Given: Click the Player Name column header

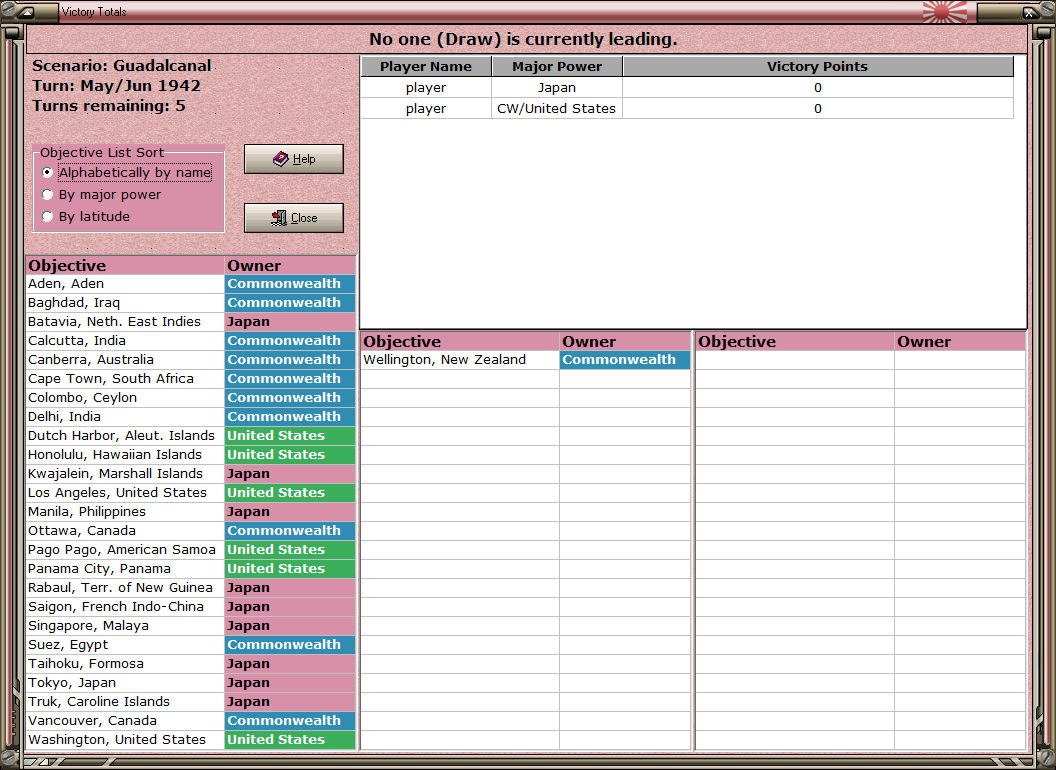Looking at the screenshot, I should coord(426,66).
